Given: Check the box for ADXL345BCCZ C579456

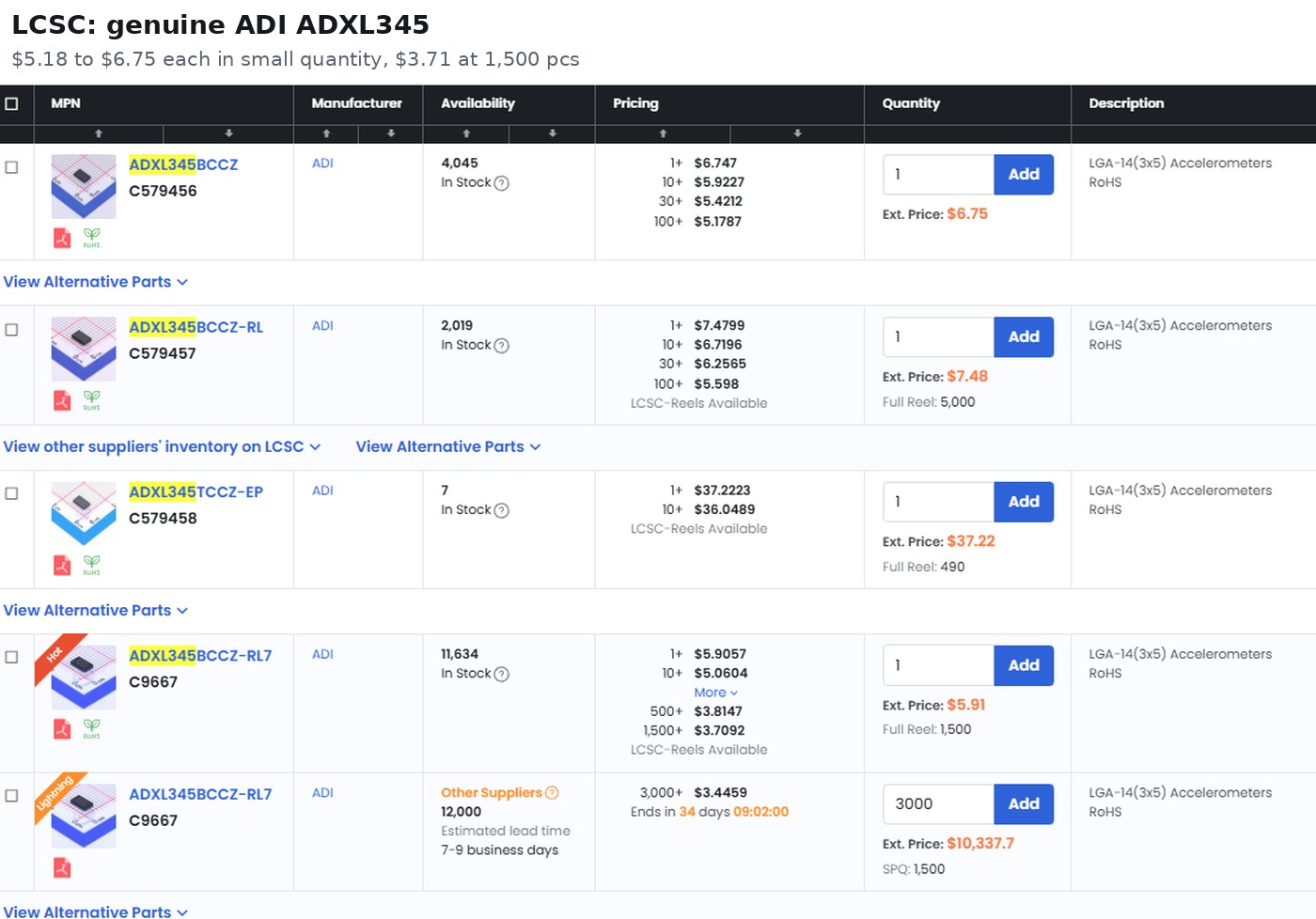Looking at the screenshot, I should [x=11, y=167].
